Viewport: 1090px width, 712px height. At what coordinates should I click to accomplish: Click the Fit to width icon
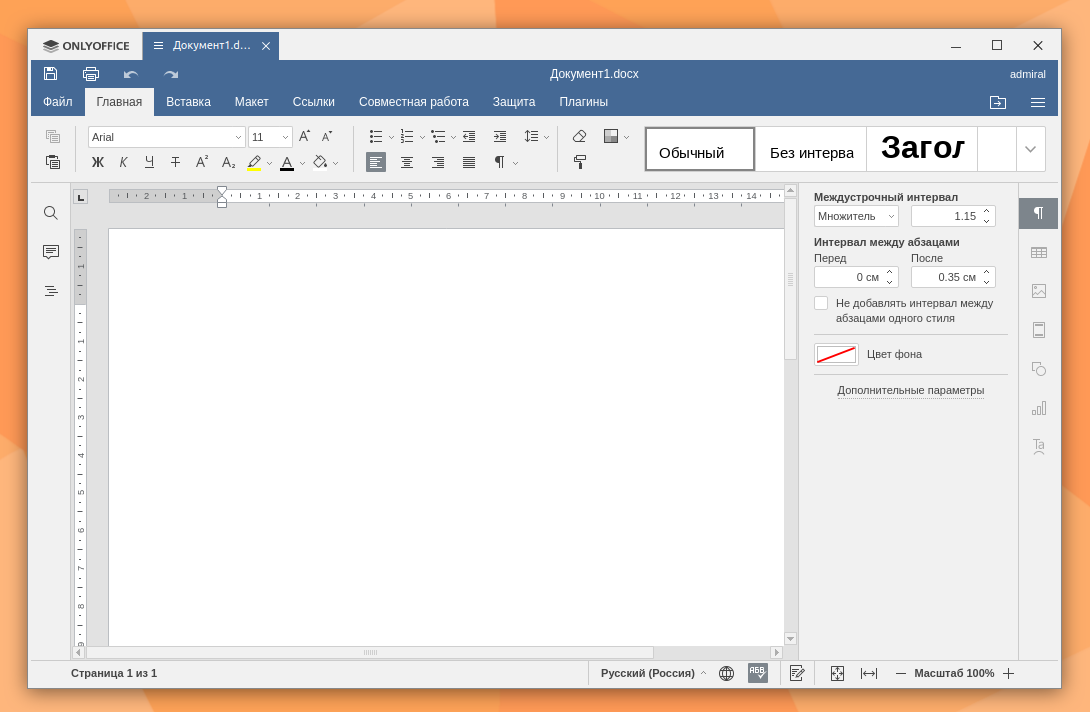[869, 673]
